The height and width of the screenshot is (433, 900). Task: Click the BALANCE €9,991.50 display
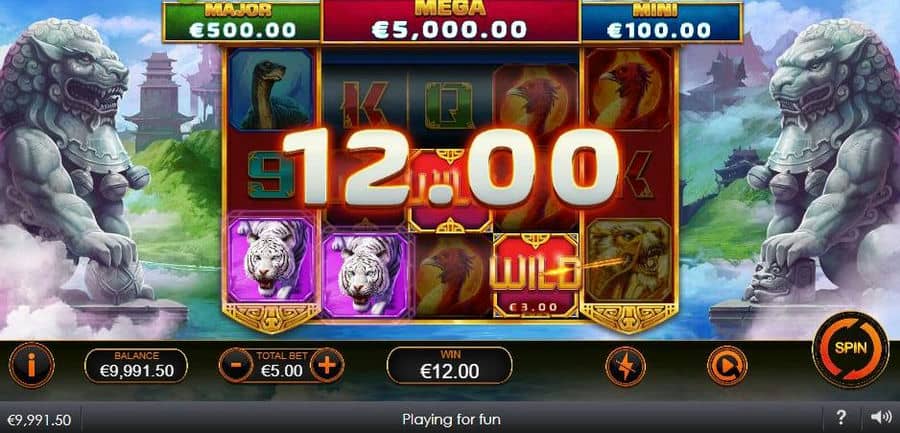click(x=136, y=365)
